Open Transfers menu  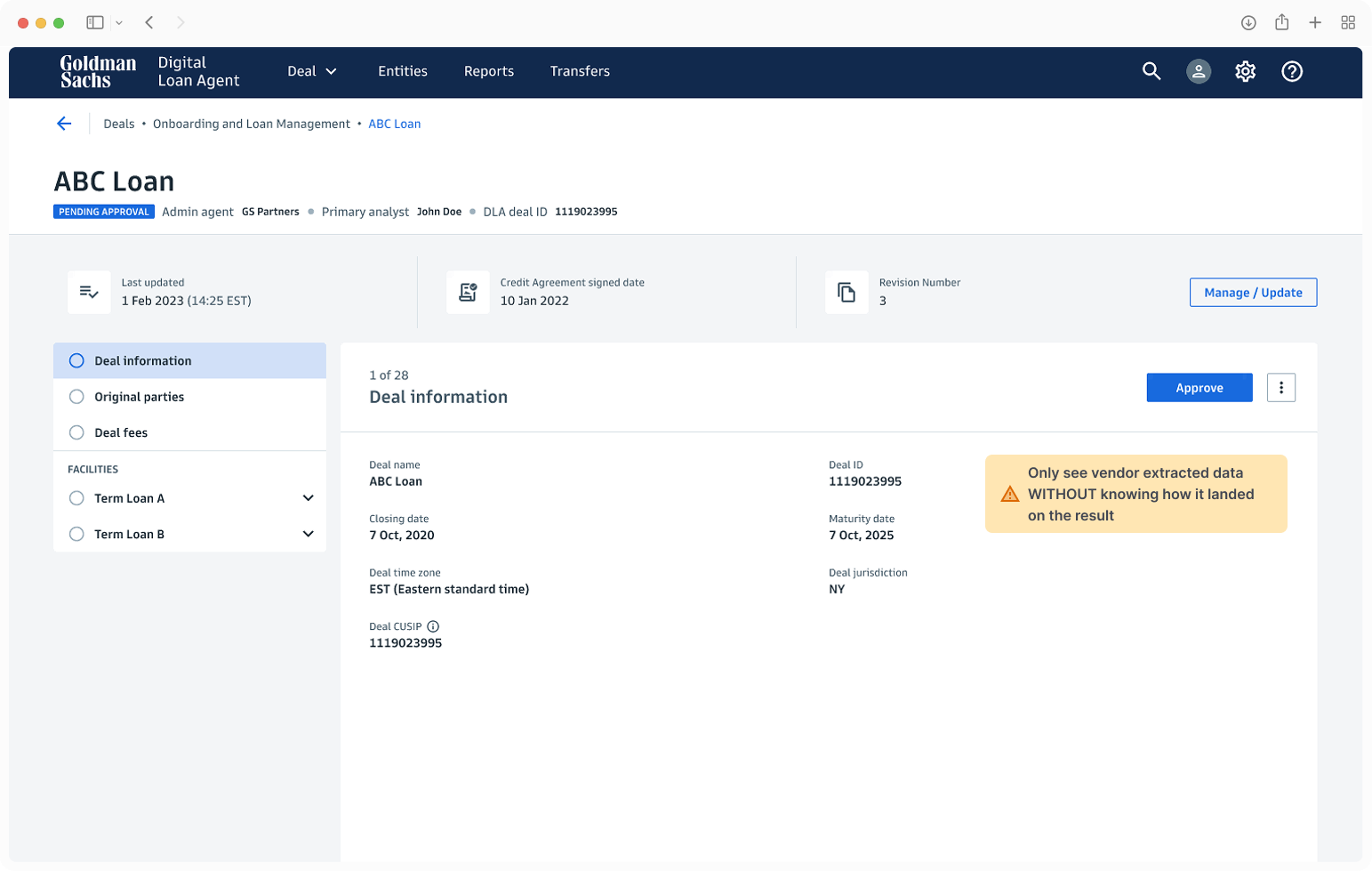(580, 71)
